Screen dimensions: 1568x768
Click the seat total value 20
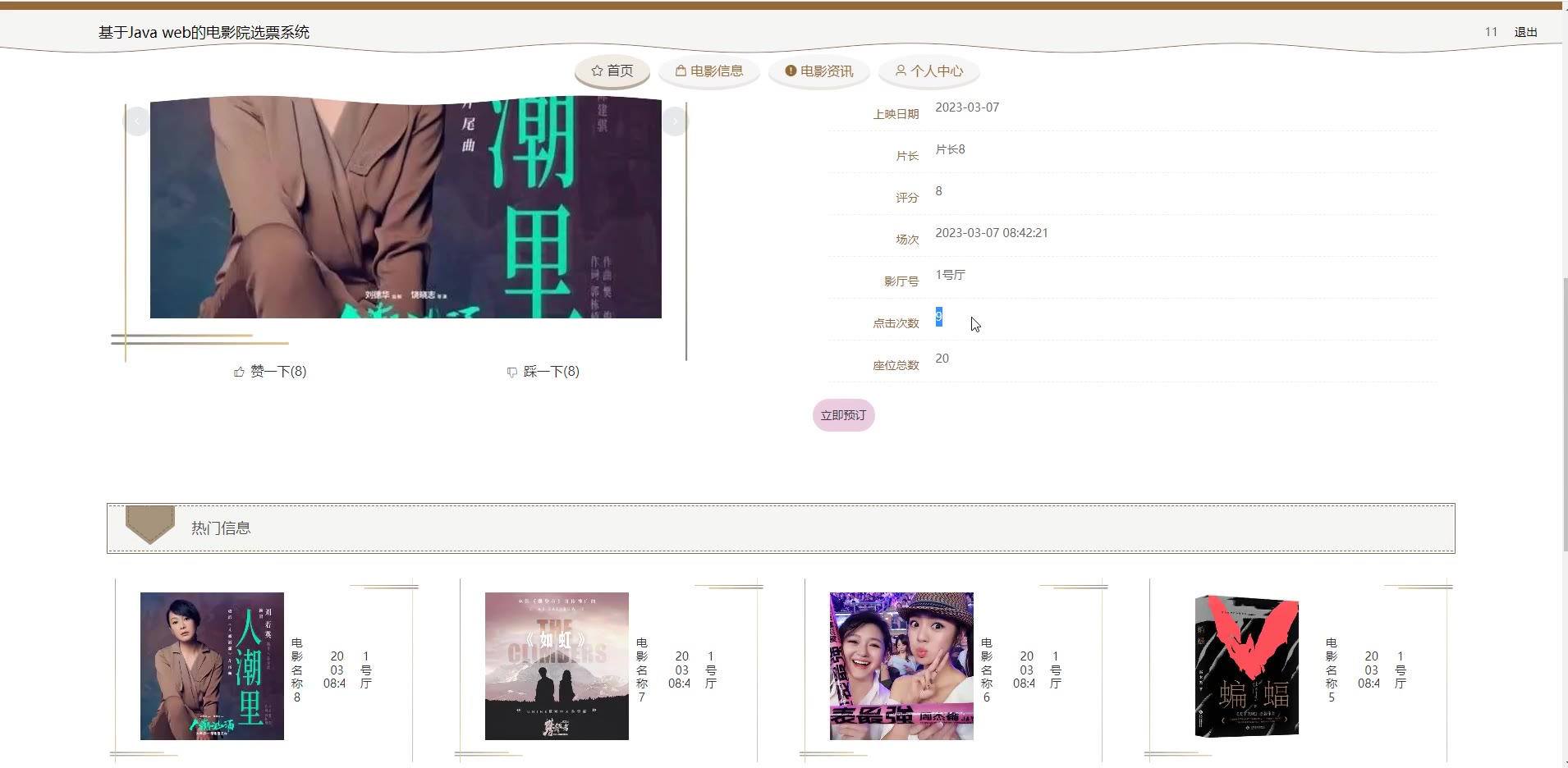pyautogui.click(x=942, y=359)
